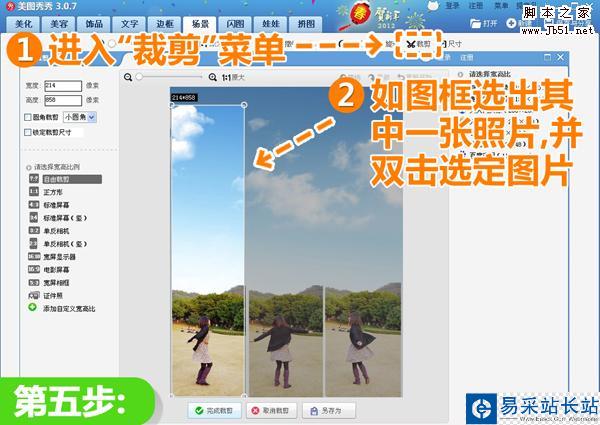The width and height of the screenshot is (600, 425).
Task: Open the 边框 tab
Action: click(x=165, y=24)
